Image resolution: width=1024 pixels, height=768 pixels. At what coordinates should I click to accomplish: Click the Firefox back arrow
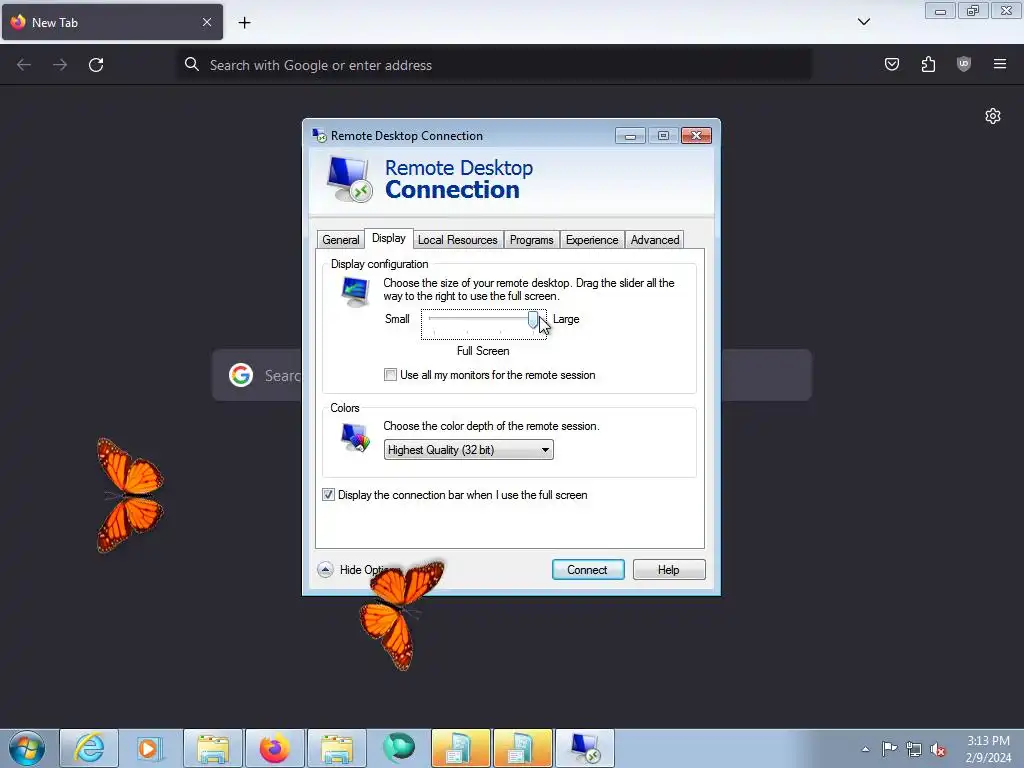tap(24, 65)
